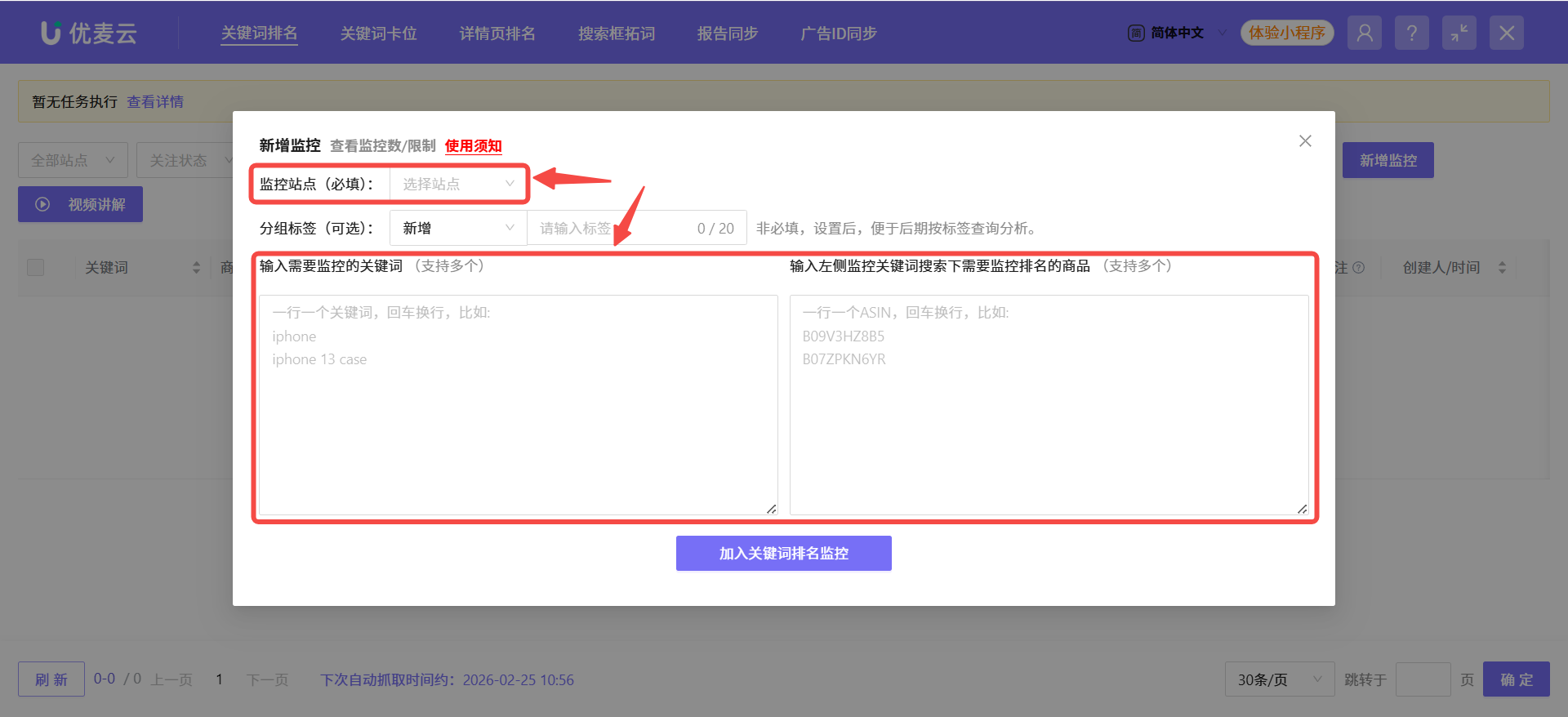Expand the 全部站点 filter dropdown
Image resolution: width=1568 pixels, height=717 pixels.
73,160
